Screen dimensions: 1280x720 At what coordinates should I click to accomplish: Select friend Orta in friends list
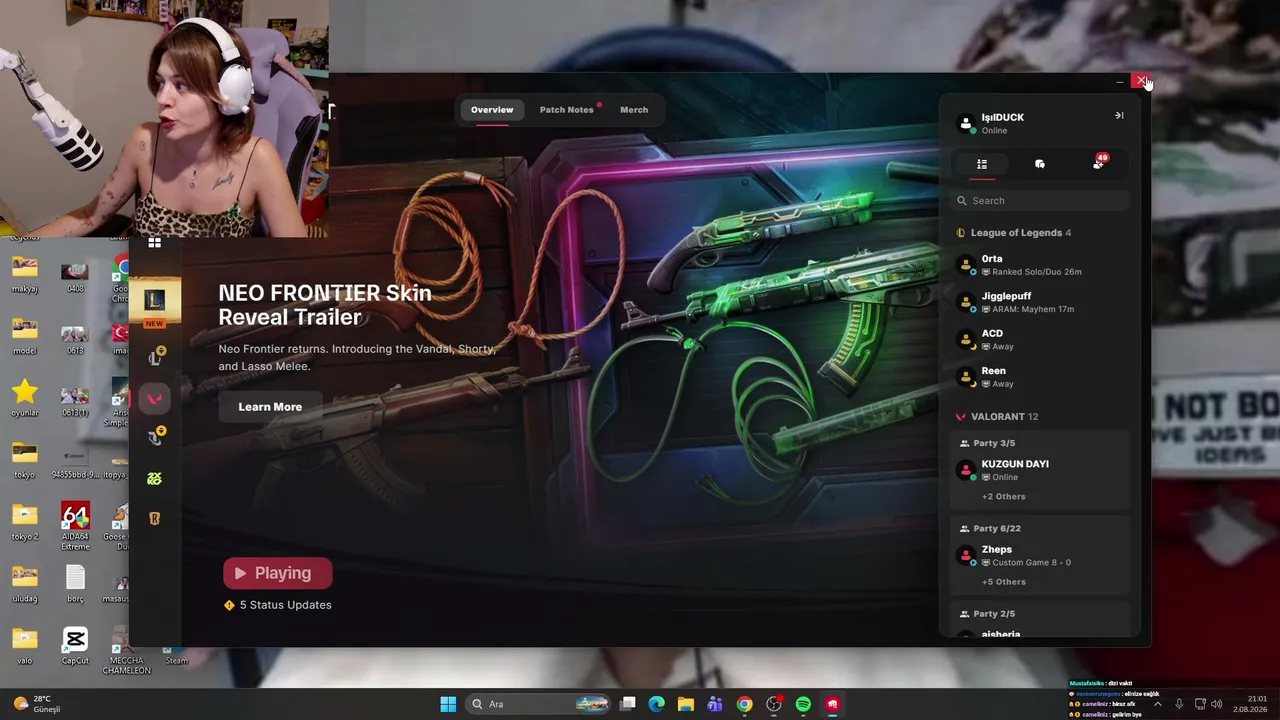point(1040,265)
